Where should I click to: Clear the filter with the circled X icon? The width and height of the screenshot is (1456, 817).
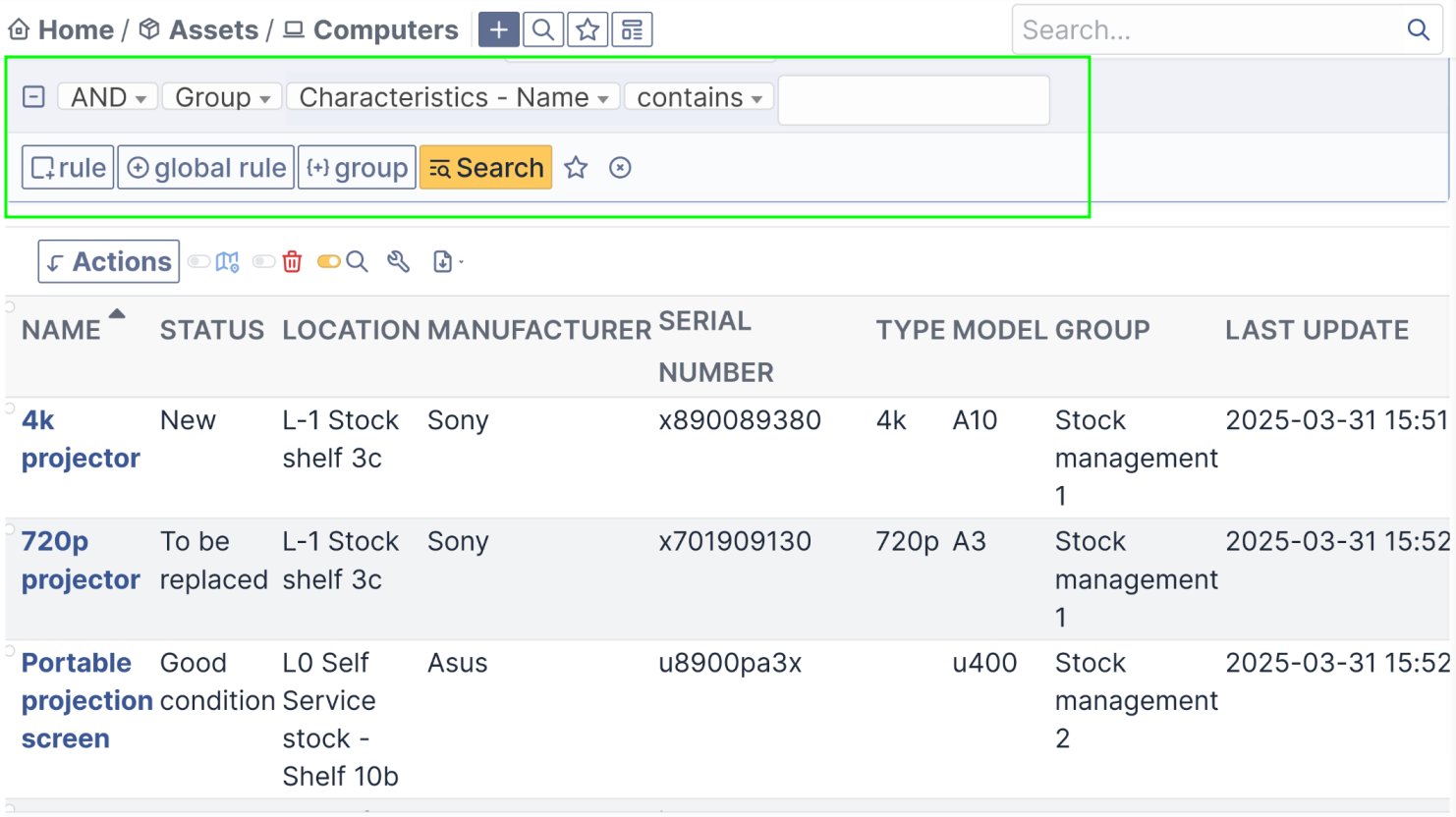click(x=620, y=168)
